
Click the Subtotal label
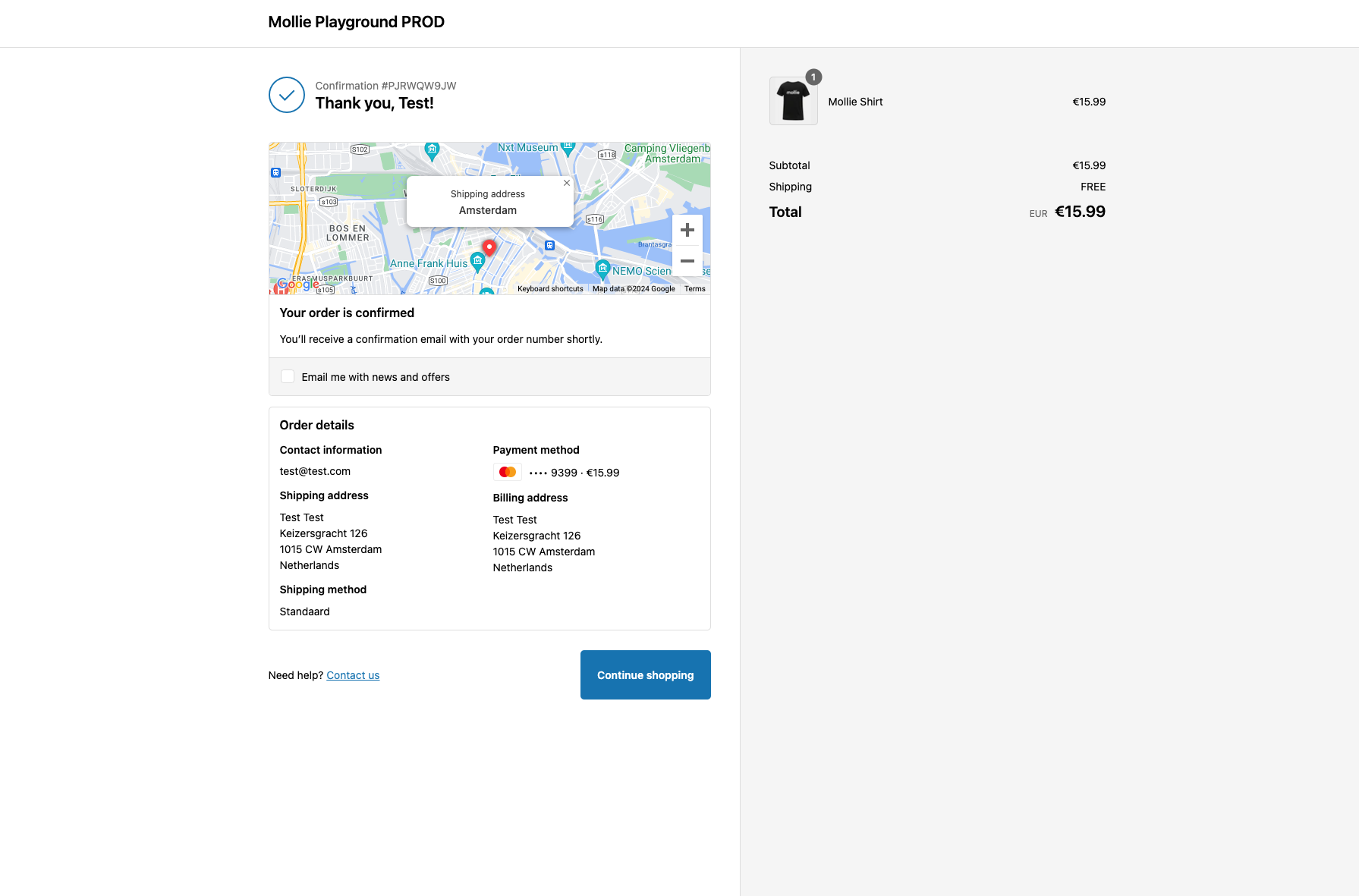point(789,165)
